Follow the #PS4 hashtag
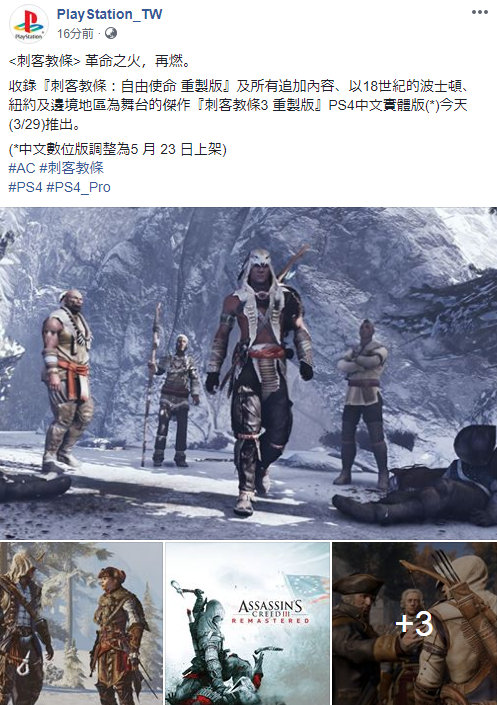497x705 pixels. pos(25,187)
